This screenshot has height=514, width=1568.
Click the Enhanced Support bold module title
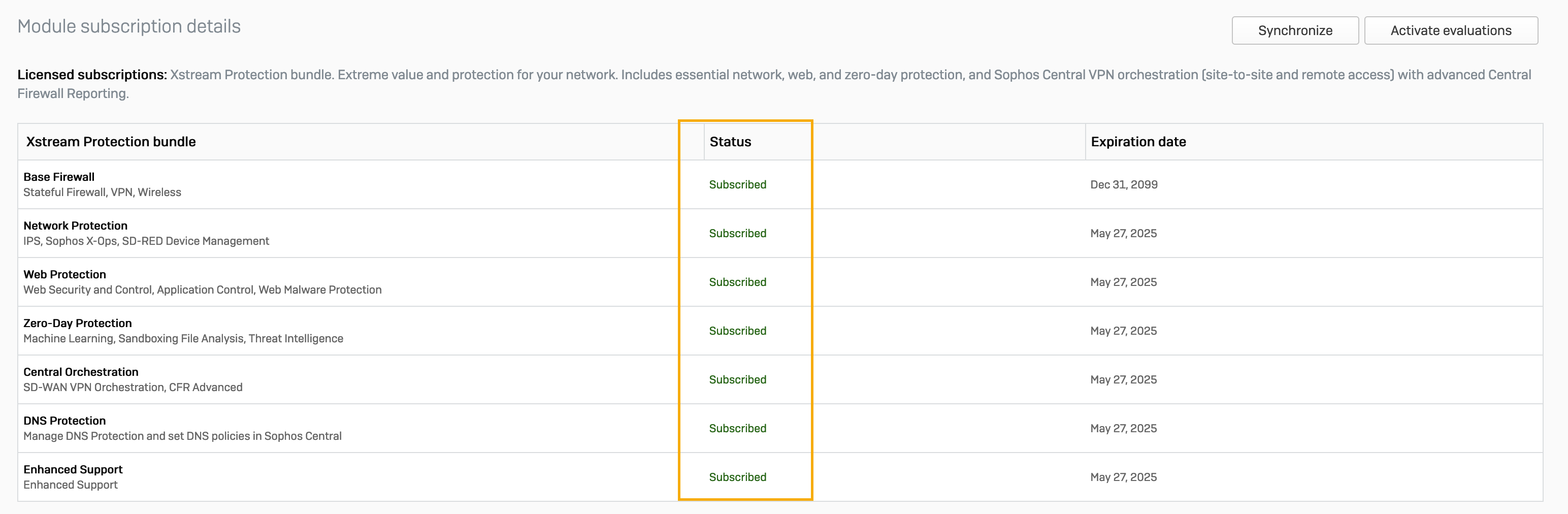[x=73, y=469]
